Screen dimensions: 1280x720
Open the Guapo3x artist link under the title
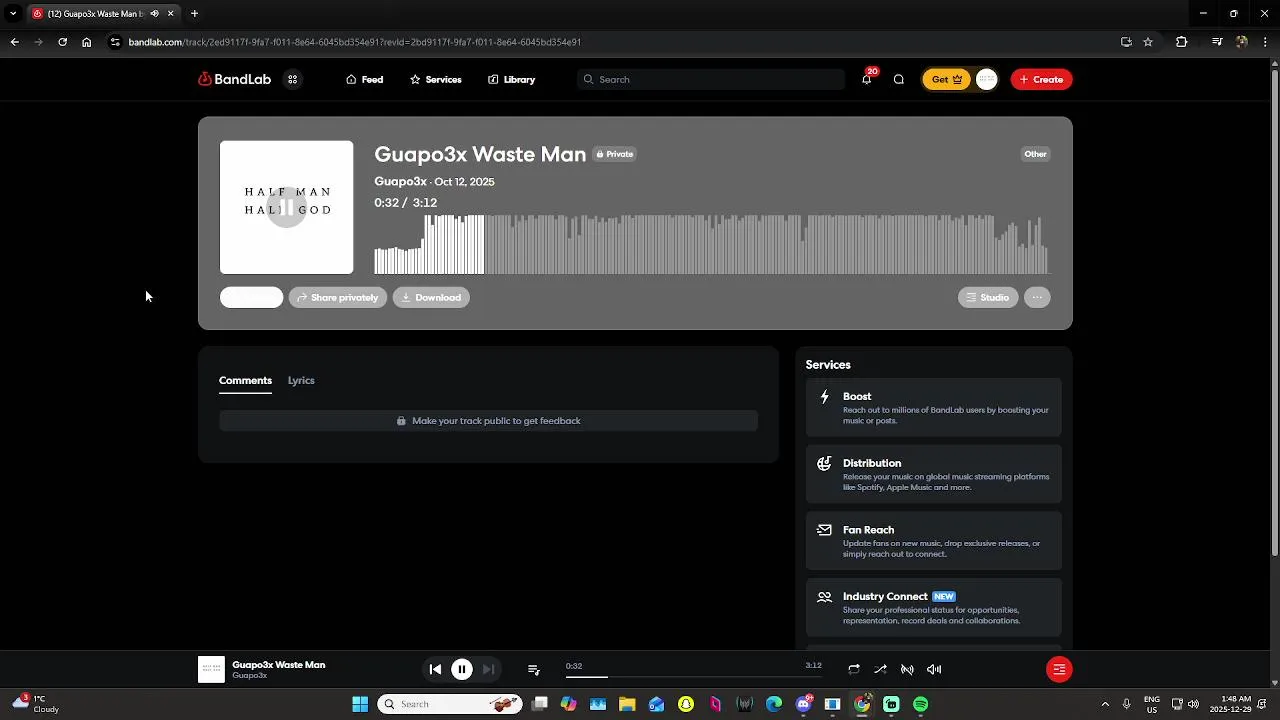(x=400, y=181)
